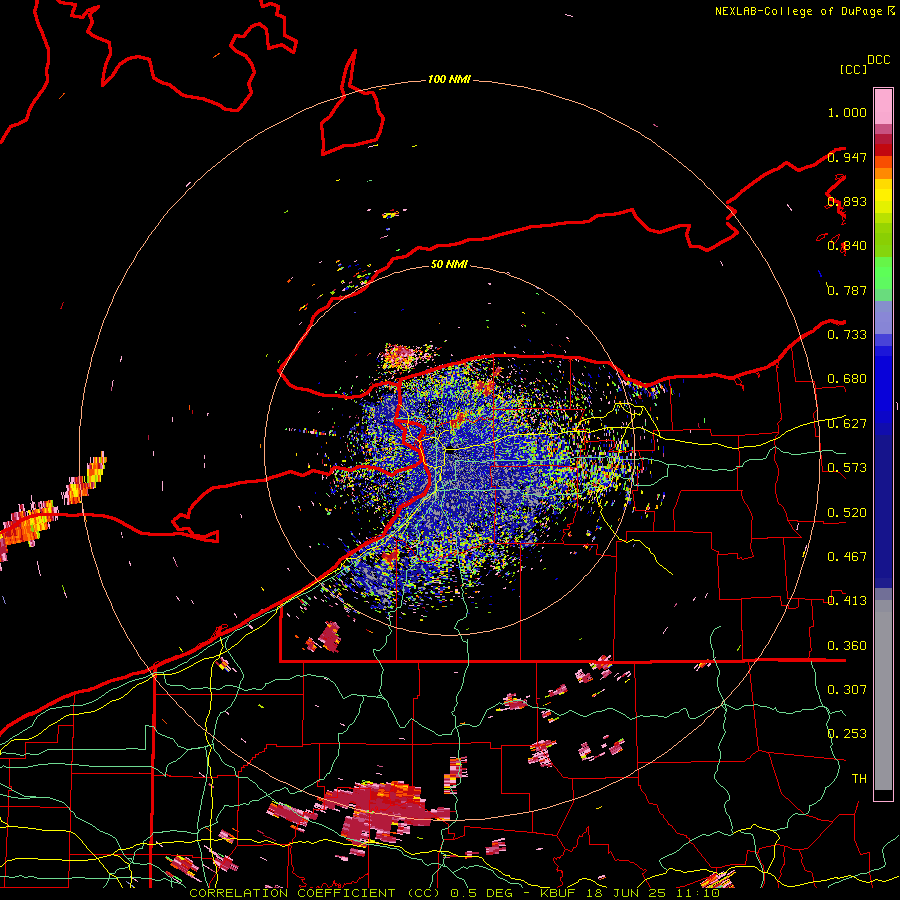This screenshot has height=900, width=900.
Task: Select the 0.360 scale value
Action: point(847,646)
